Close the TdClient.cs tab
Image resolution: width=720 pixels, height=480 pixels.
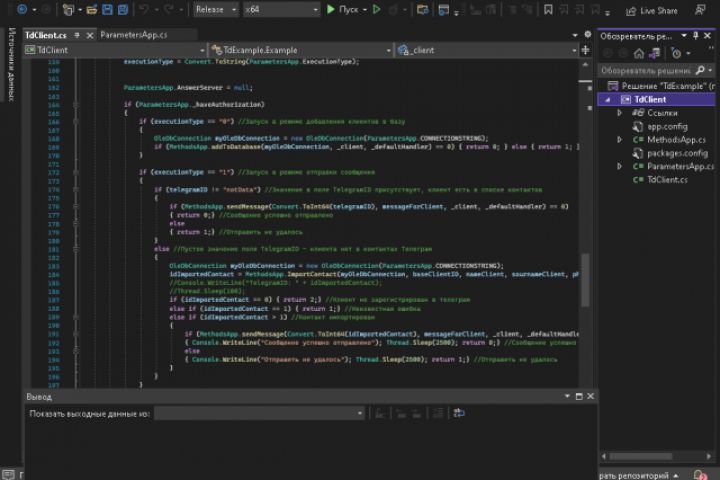(90, 35)
